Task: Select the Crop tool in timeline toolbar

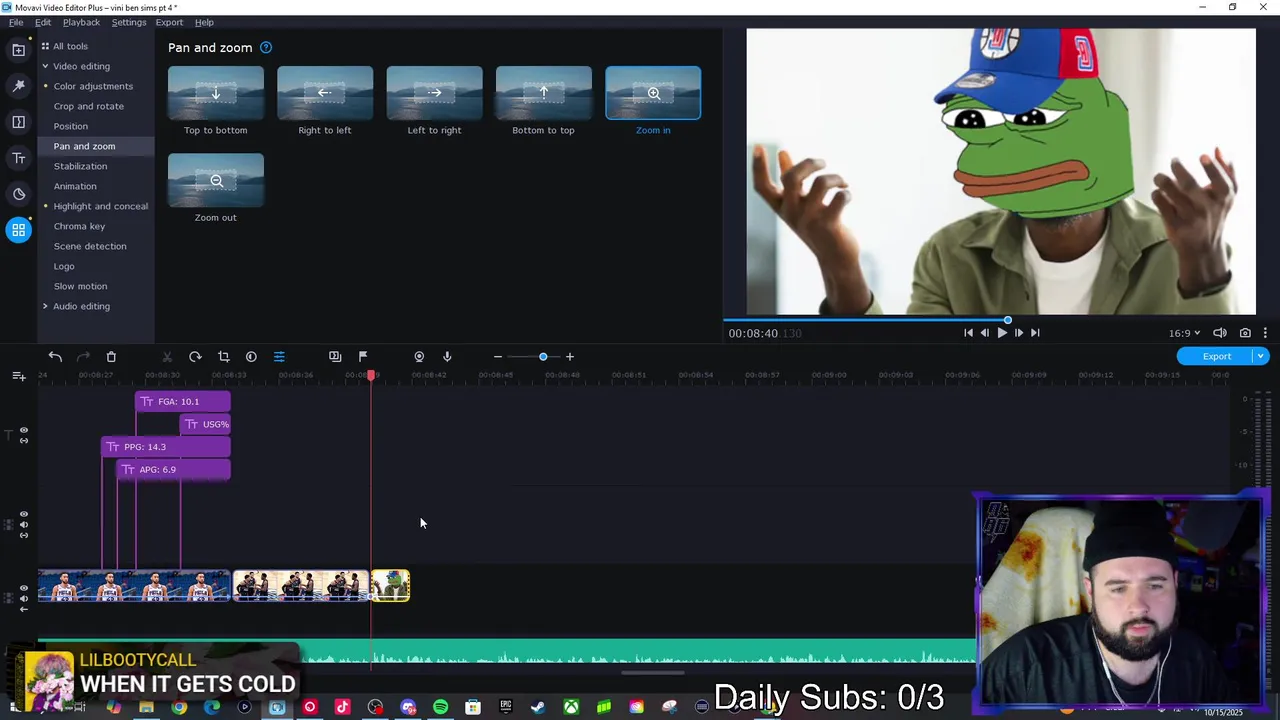Action: coord(223,357)
